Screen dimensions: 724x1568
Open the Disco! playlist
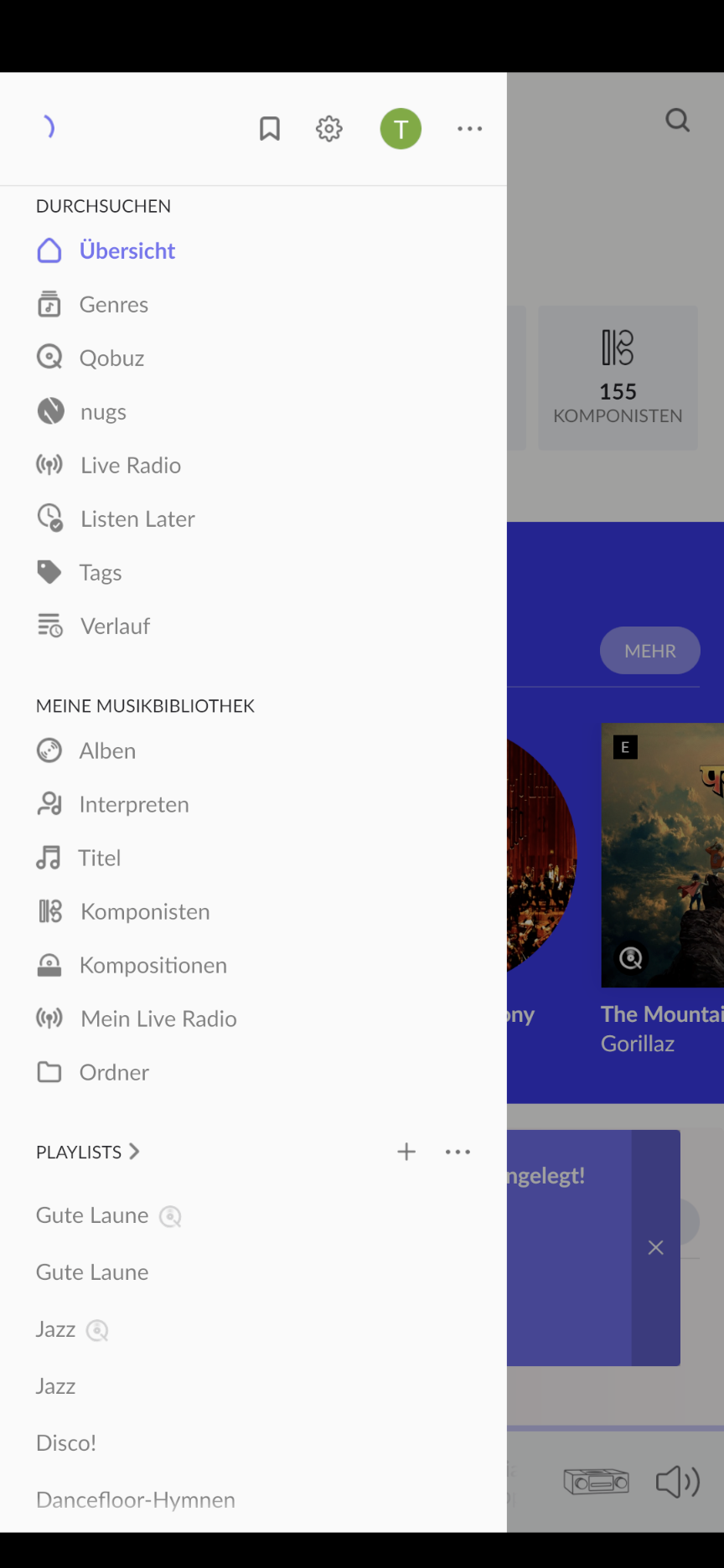(66, 1443)
